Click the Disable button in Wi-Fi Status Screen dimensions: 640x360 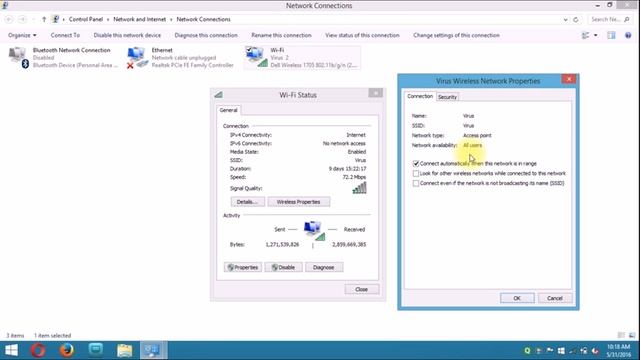pyautogui.click(x=283, y=267)
